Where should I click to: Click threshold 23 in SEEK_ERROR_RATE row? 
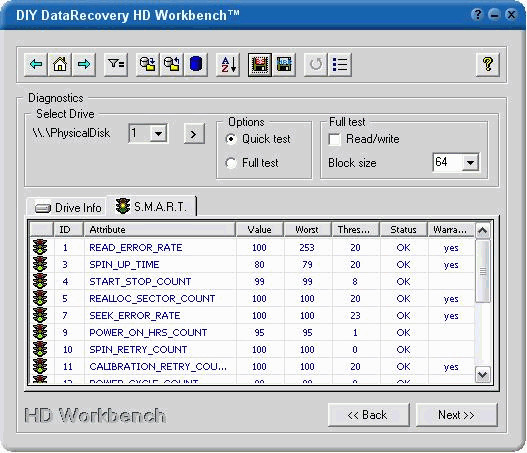point(355,316)
